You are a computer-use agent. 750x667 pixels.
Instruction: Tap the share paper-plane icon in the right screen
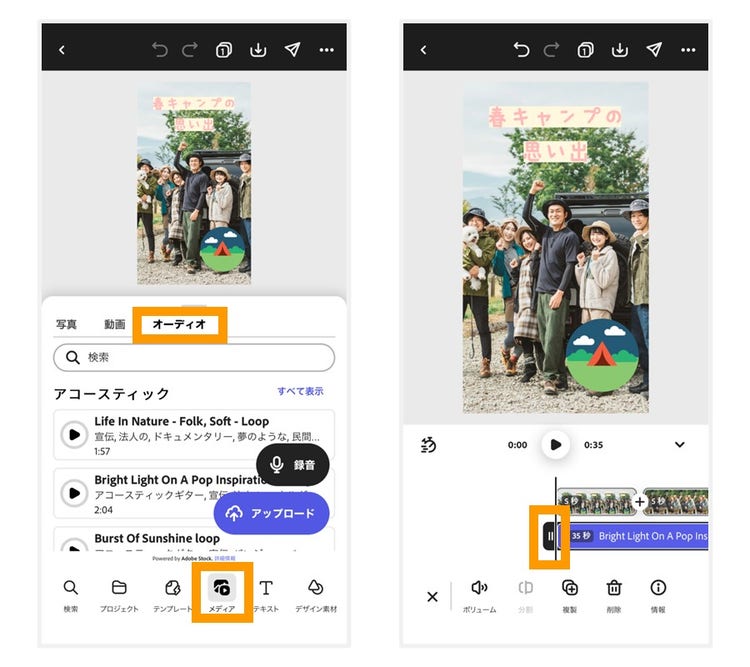[x=654, y=50]
